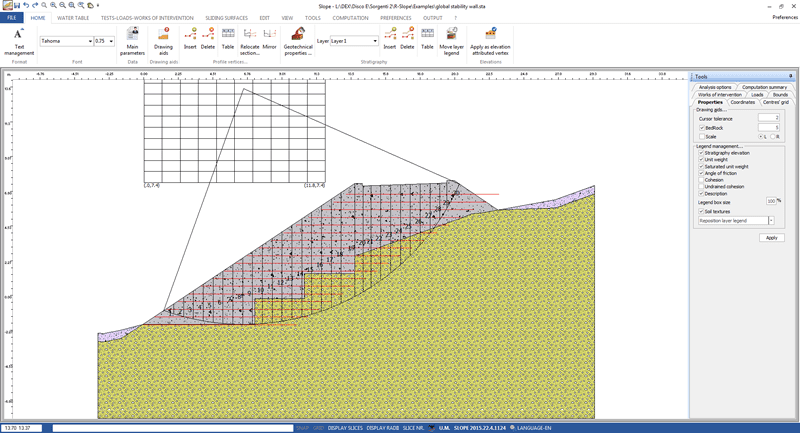The width and height of the screenshot is (800, 433).
Task: Switch to the SLIDING SURFACES ribbon tab
Action: [226, 18]
